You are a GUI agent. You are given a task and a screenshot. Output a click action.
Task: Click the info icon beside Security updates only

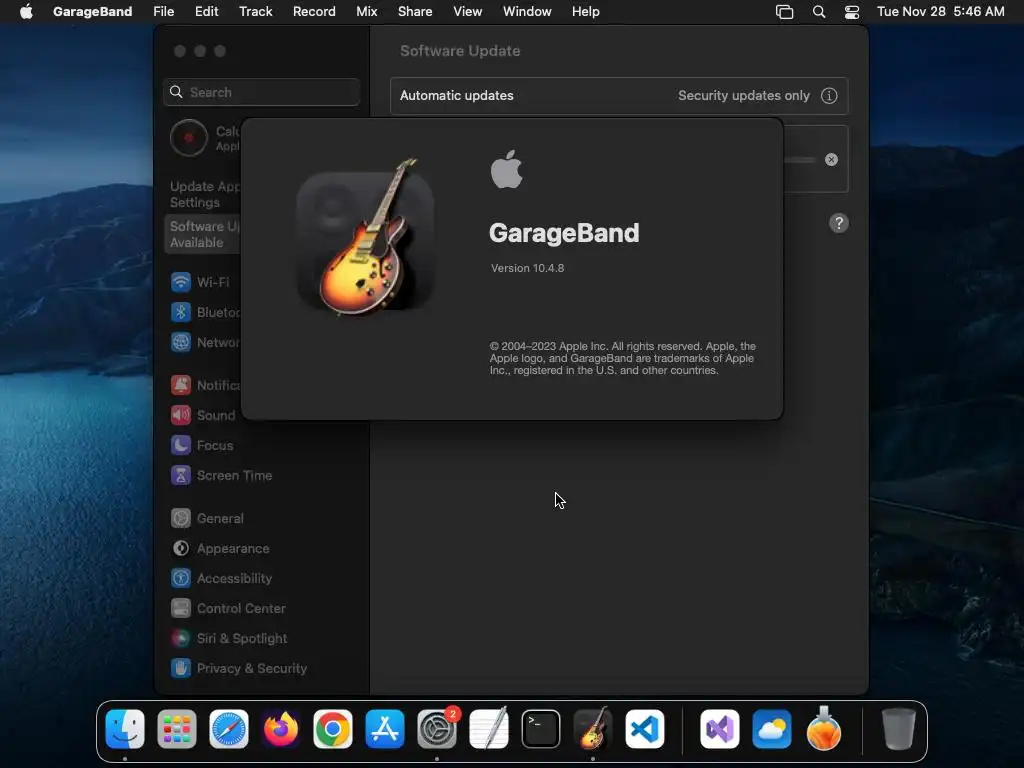coord(829,95)
